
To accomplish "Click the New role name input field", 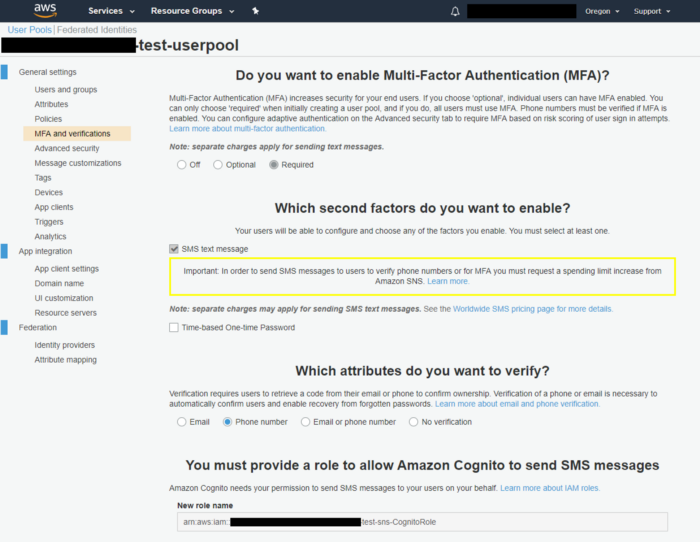I will [422, 522].
